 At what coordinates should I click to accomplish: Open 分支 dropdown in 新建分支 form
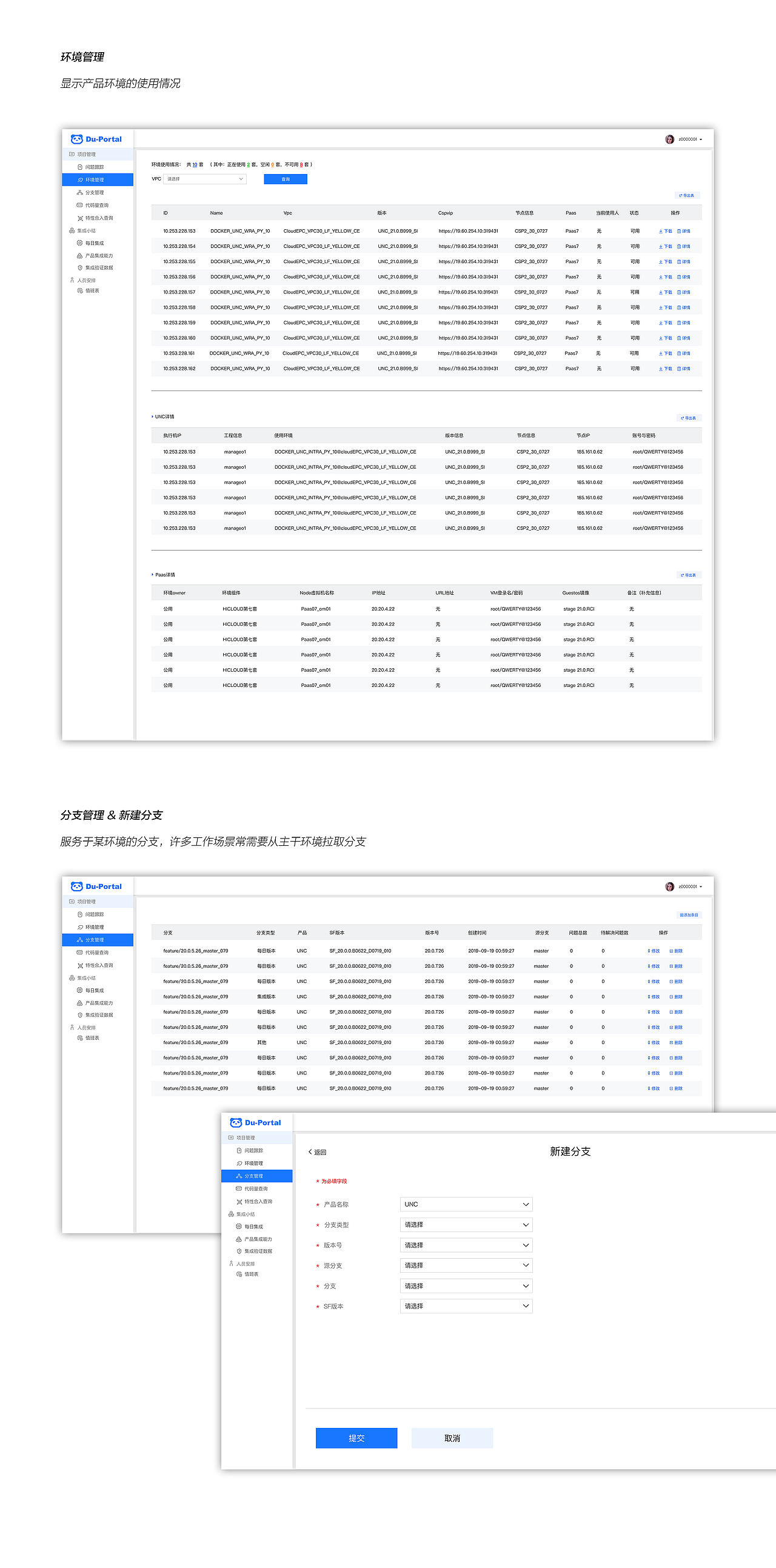pos(466,1286)
